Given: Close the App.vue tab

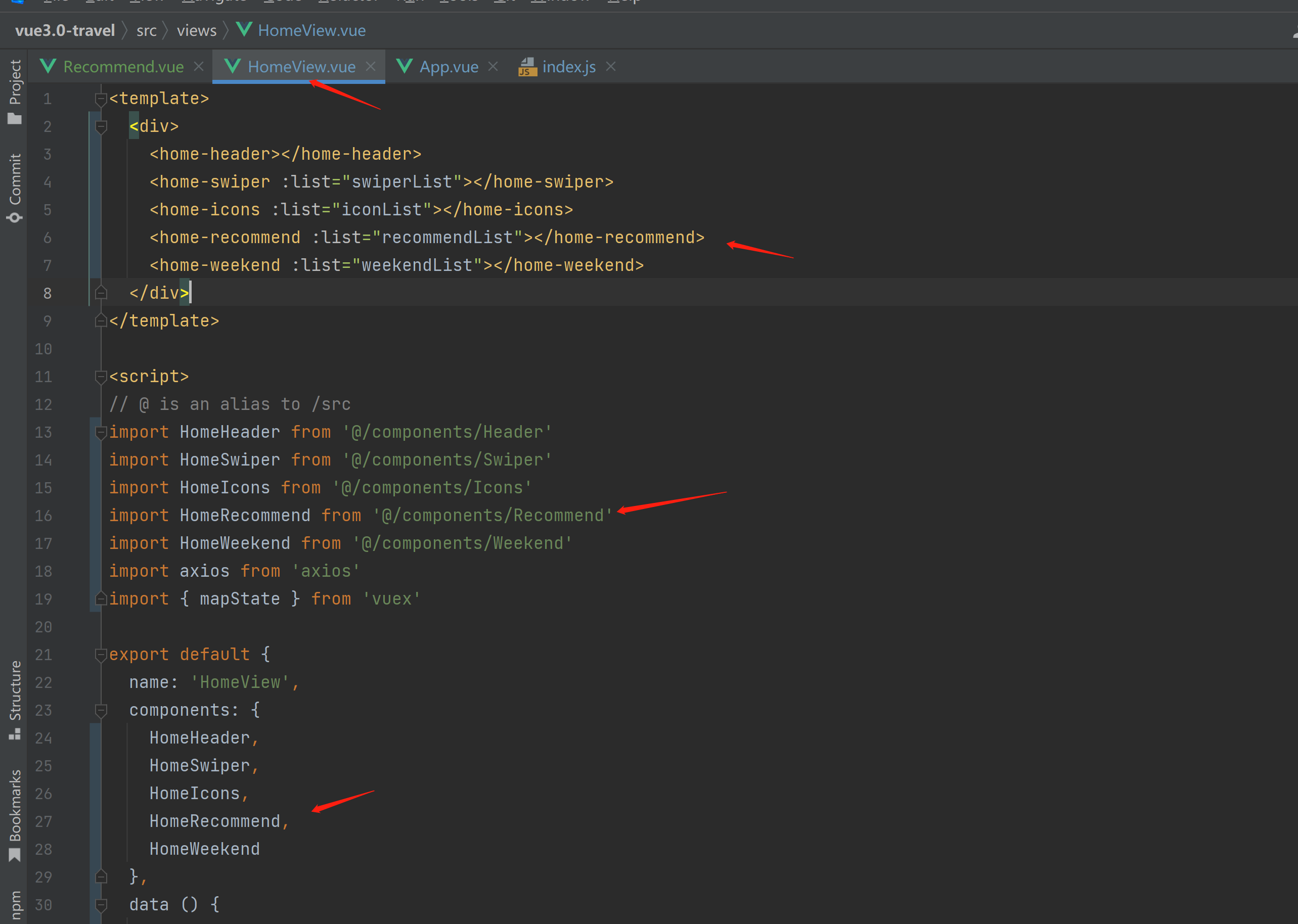Looking at the screenshot, I should point(493,67).
